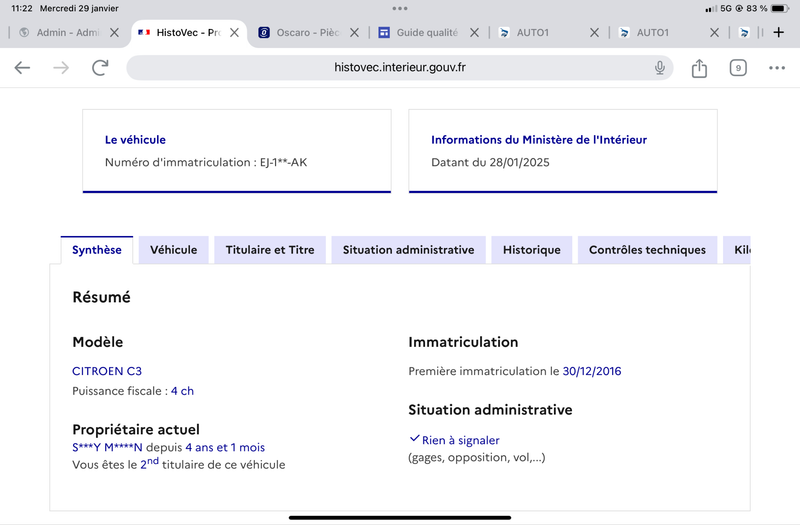Open tab overview showing 9 tabs
Image resolution: width=800 pixels, height=525 pixels.
pyautogui.click(x=738, y=68)
